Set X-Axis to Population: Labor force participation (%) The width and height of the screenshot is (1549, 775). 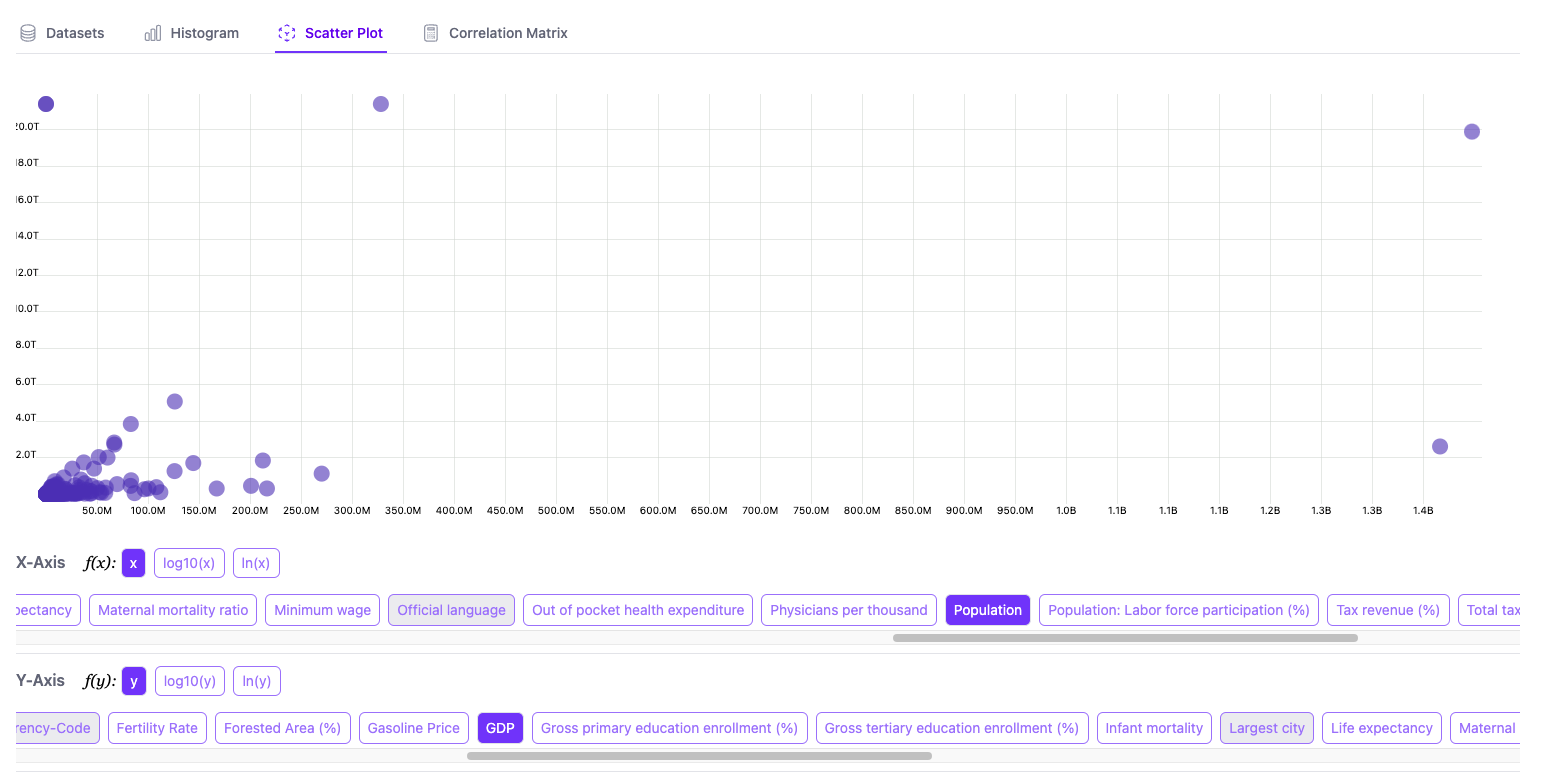pos(1179,610)
